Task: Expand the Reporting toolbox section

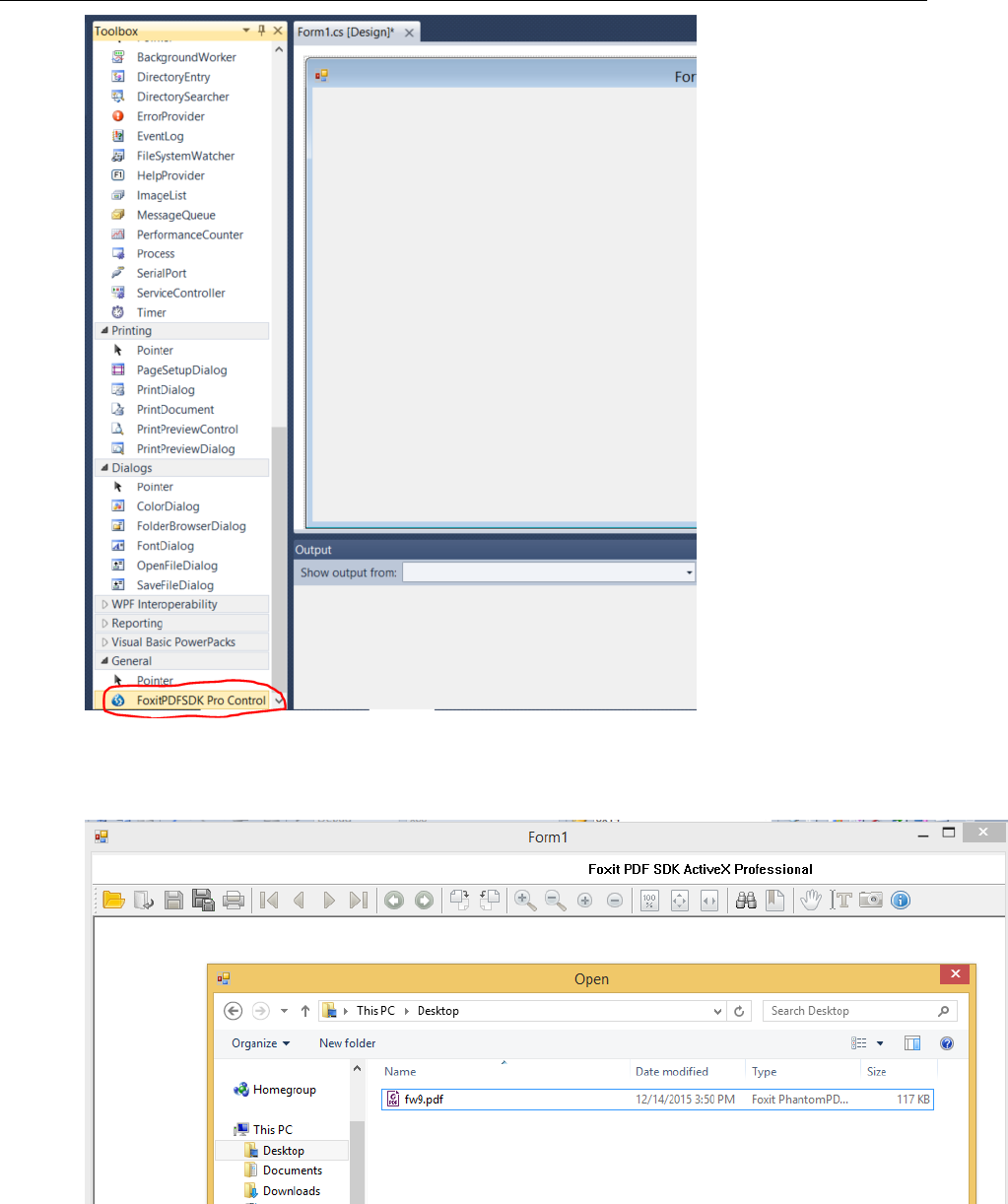Action: pos(104,624)
